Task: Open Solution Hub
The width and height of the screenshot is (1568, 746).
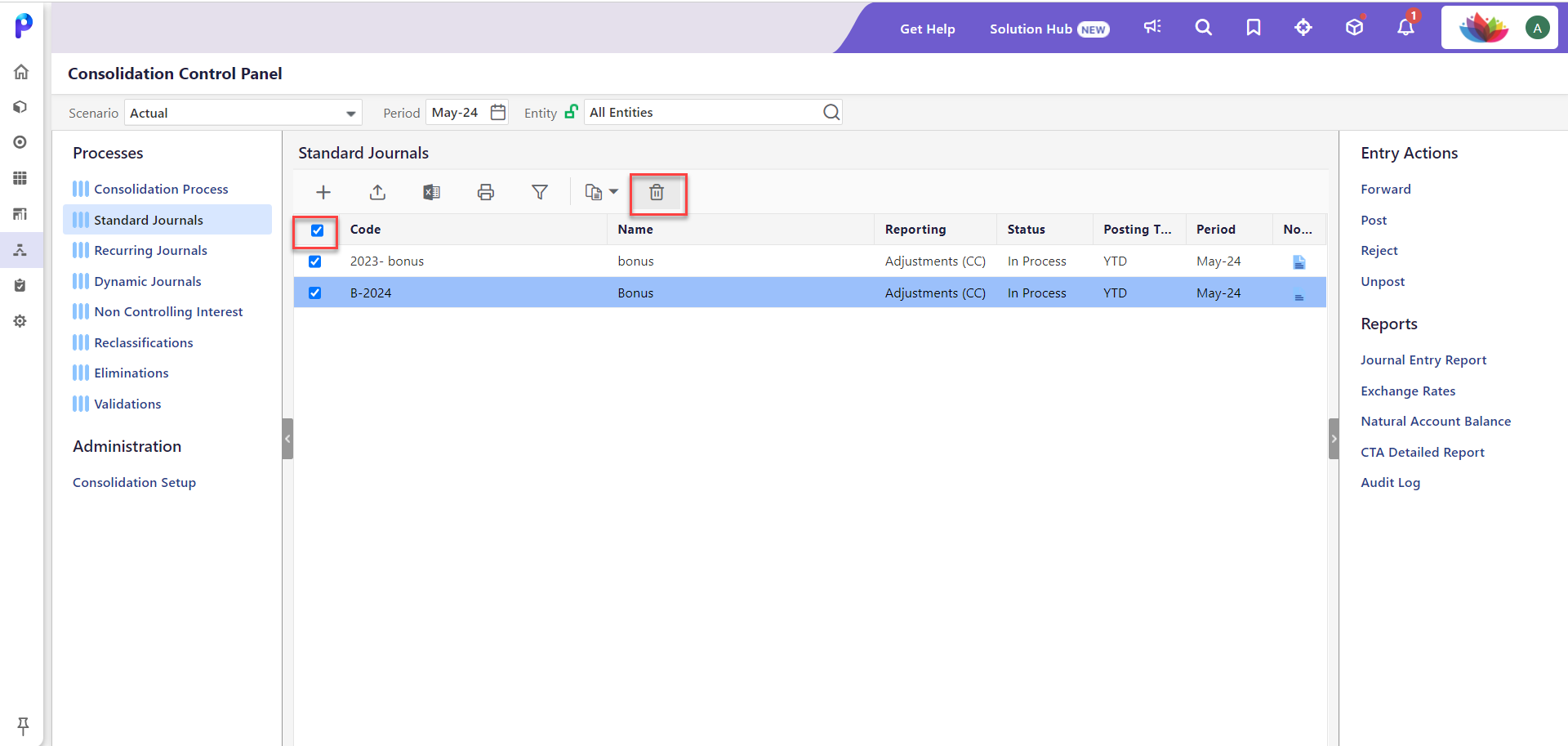Action: click(1049, 29)
